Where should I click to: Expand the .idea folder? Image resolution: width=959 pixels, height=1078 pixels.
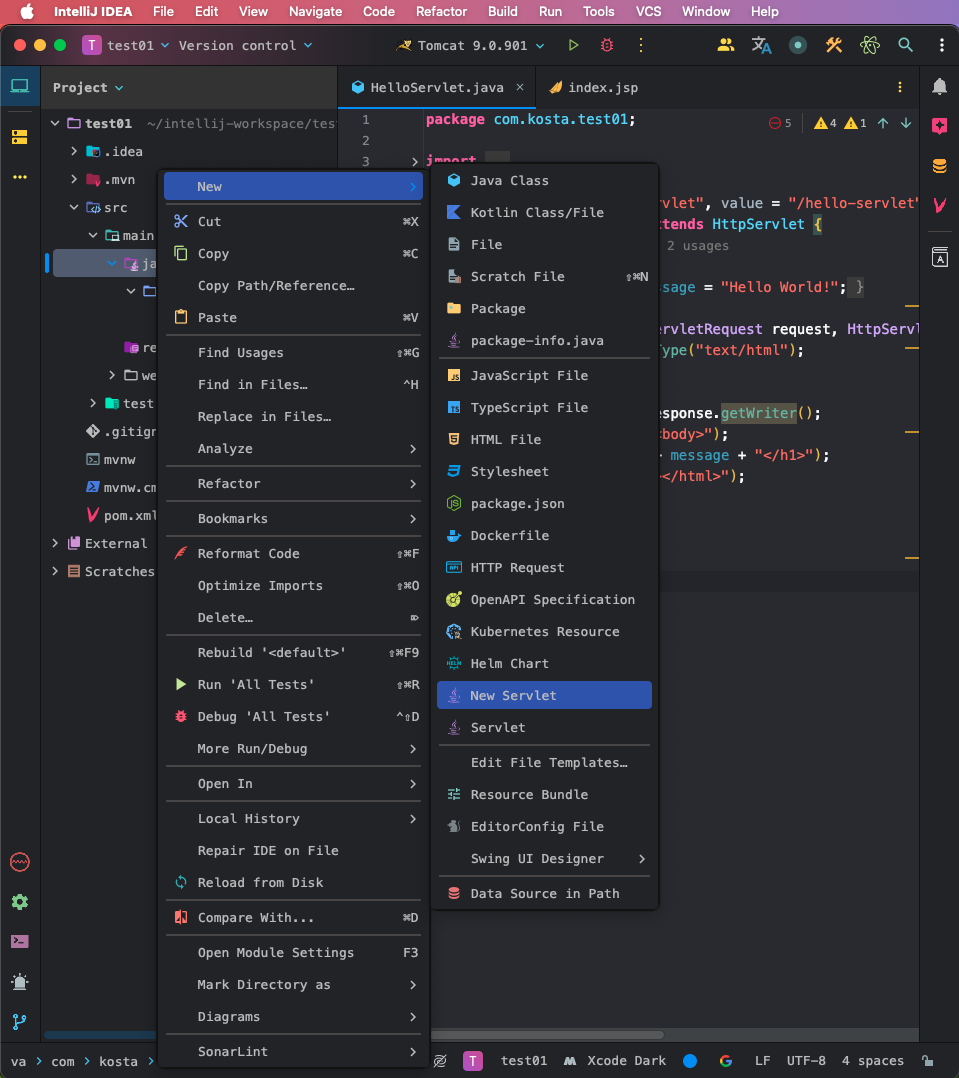click(x=74, y=151)
